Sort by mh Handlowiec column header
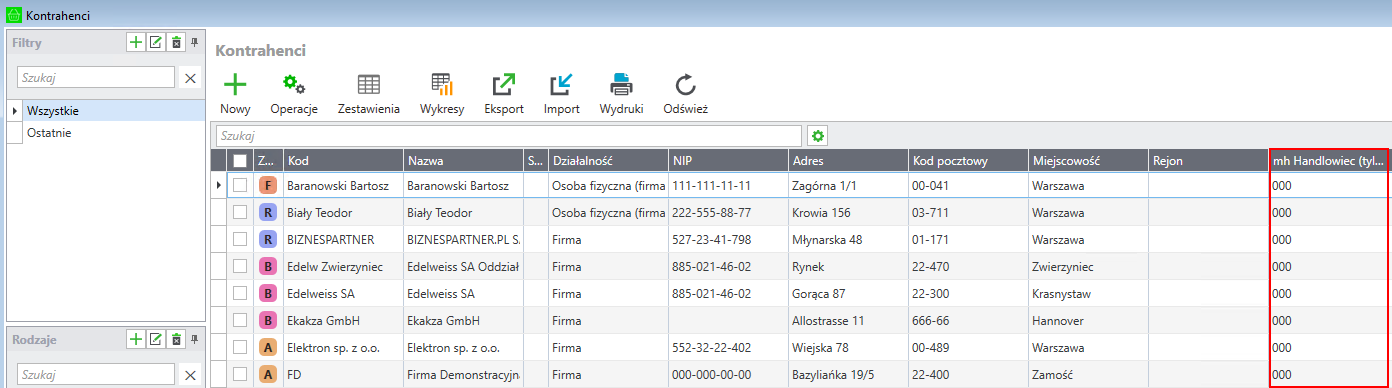Image resolution: width=1392 pixels, height=388 pixels. (x=1330, y=160)
